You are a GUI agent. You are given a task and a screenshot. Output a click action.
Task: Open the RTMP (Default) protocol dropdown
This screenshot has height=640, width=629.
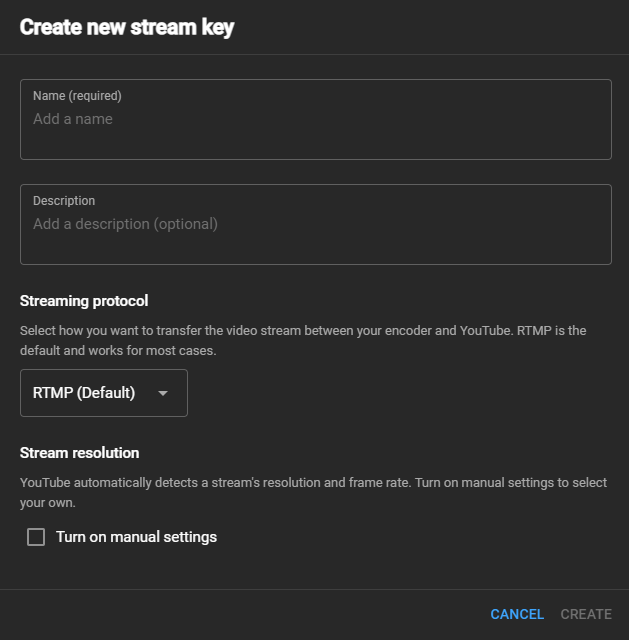tap(104, 393)
